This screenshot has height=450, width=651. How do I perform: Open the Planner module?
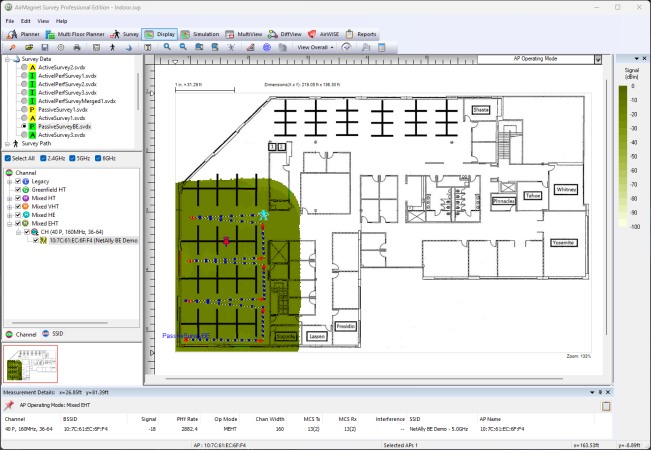click(23, 34)
